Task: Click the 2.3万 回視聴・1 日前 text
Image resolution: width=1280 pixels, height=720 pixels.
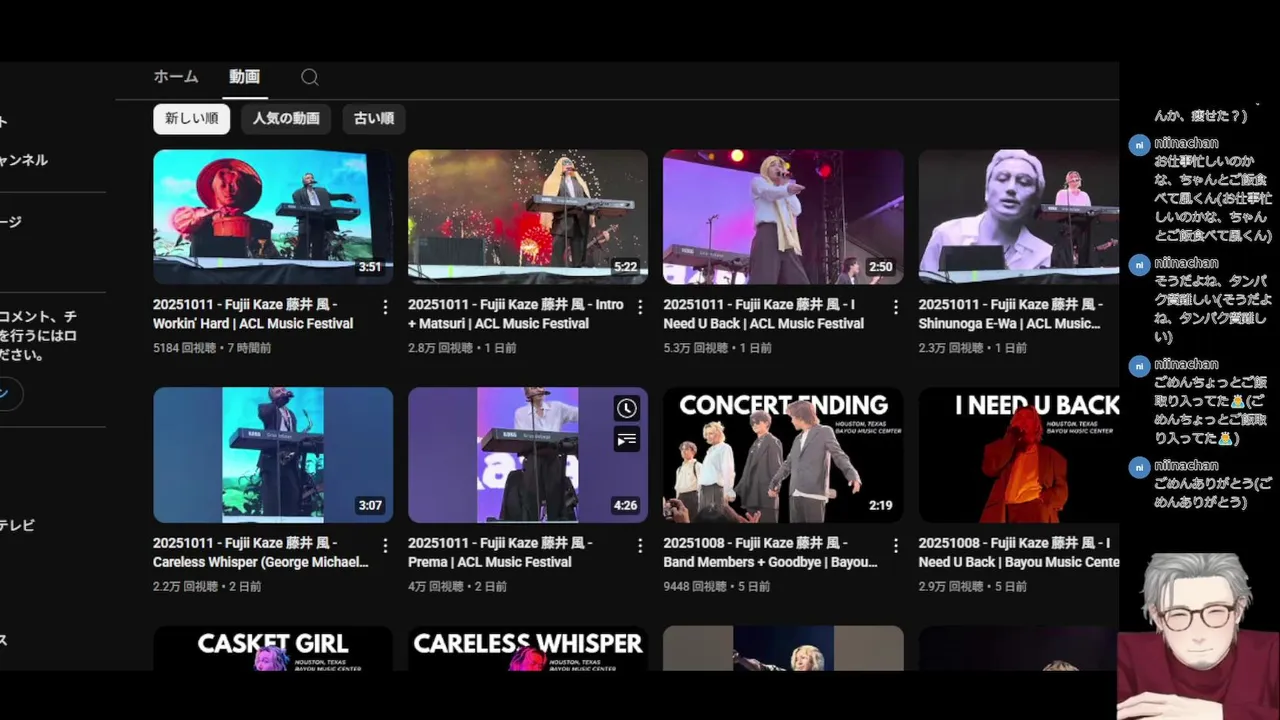Action: [x=973, y=348]
